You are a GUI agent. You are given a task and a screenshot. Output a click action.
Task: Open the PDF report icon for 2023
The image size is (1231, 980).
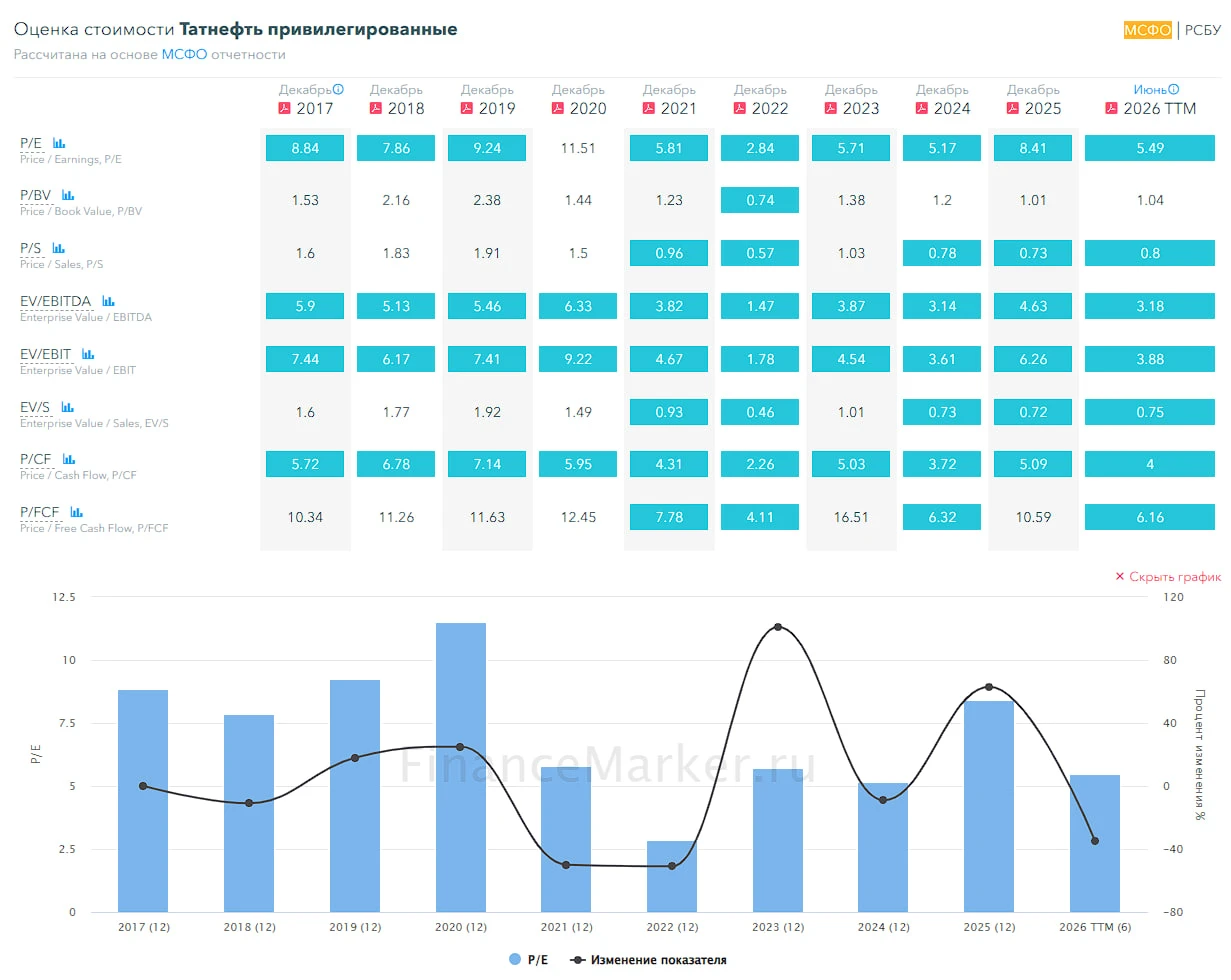tap(830, 108)
